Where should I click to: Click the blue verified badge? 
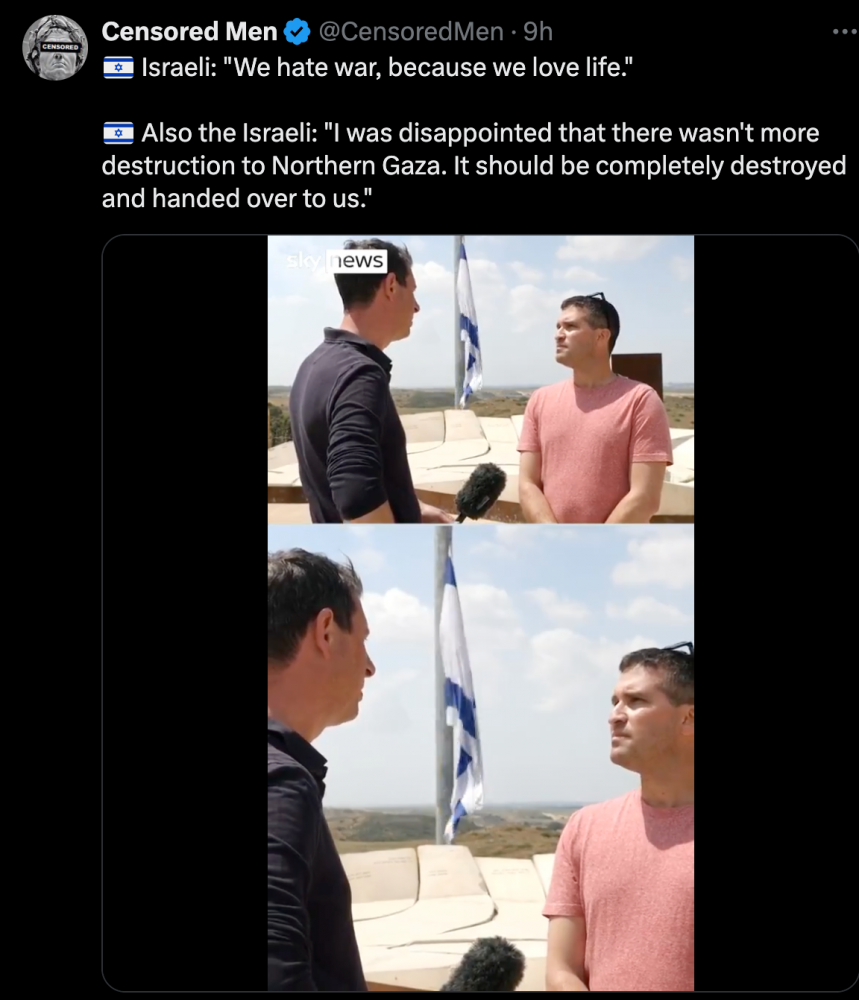297,32
